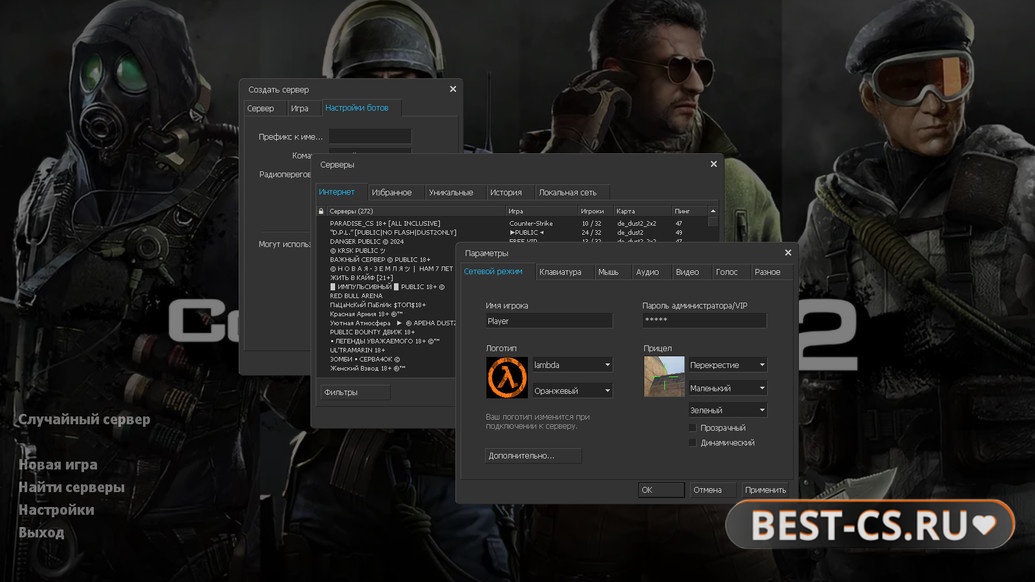Click the scroll up arrow in the server list
Screen dimensions: 1035x582
[713, 211]
